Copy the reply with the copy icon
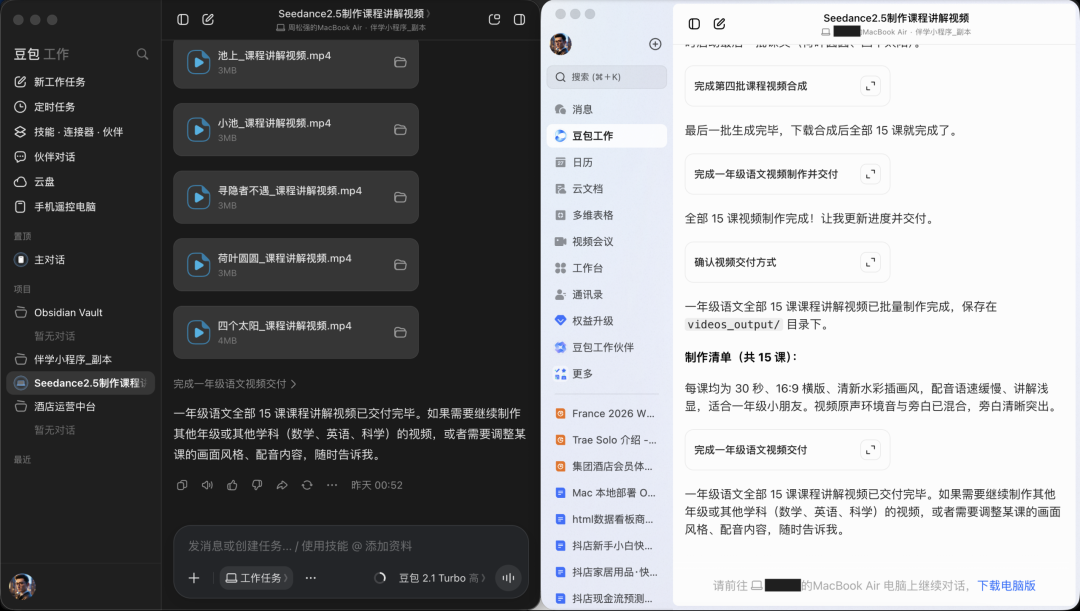The image size is (1080, 611). click(182, 485)
